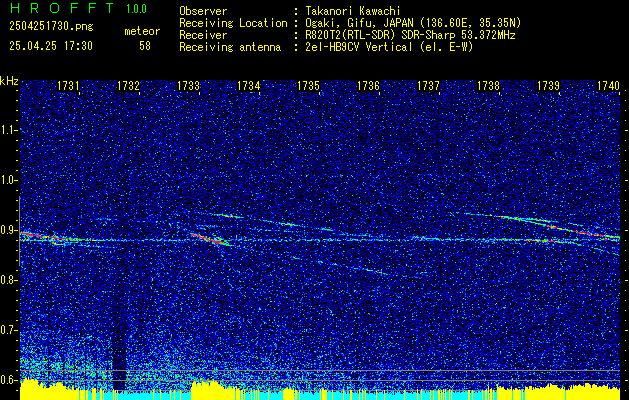The height and width of the screenshot is (400, 629).
Task: Click the 0.8 kHz axis label
Action: point(8,280)
